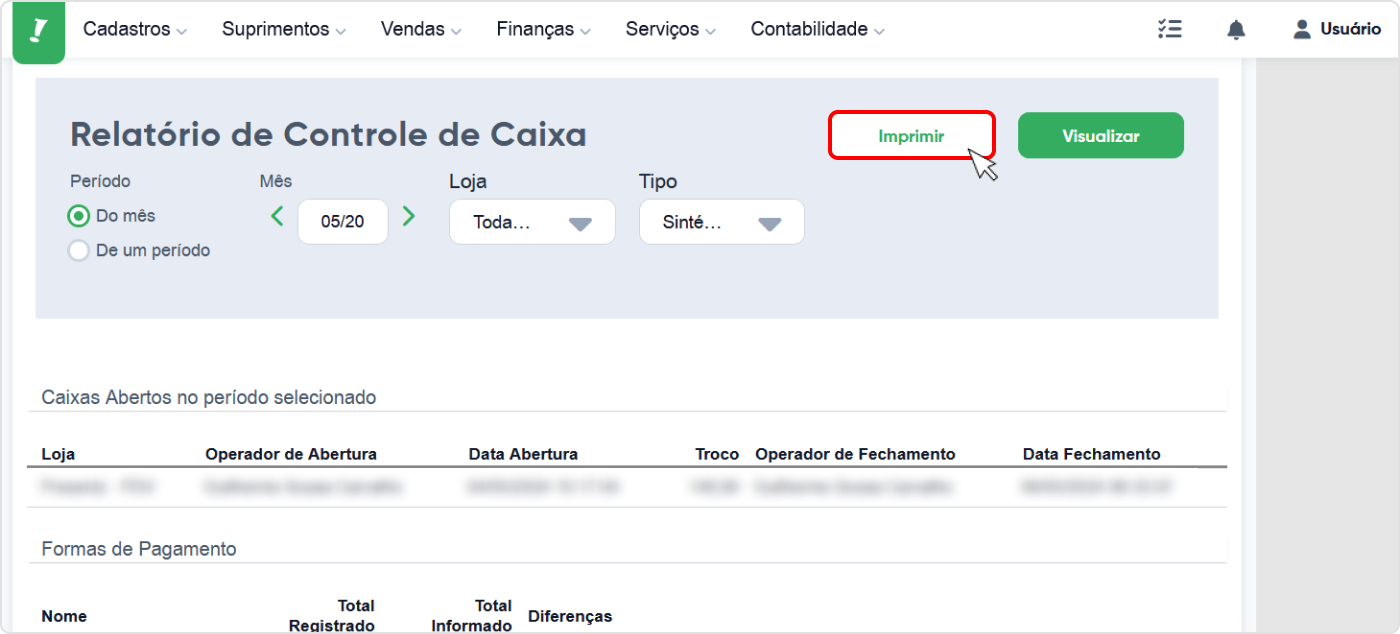Open the Loja dropdown
The image size is (1400, 634).
[x=532, y=222]
